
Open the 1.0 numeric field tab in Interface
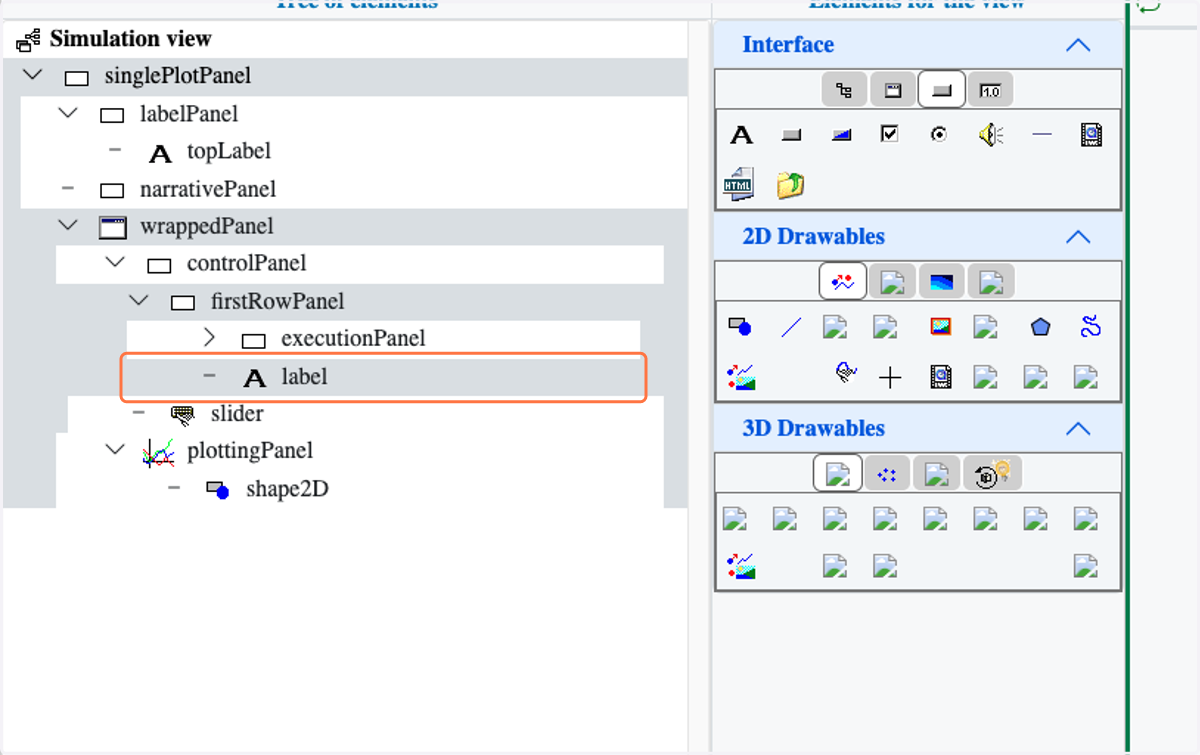click(x=991, y=90)
